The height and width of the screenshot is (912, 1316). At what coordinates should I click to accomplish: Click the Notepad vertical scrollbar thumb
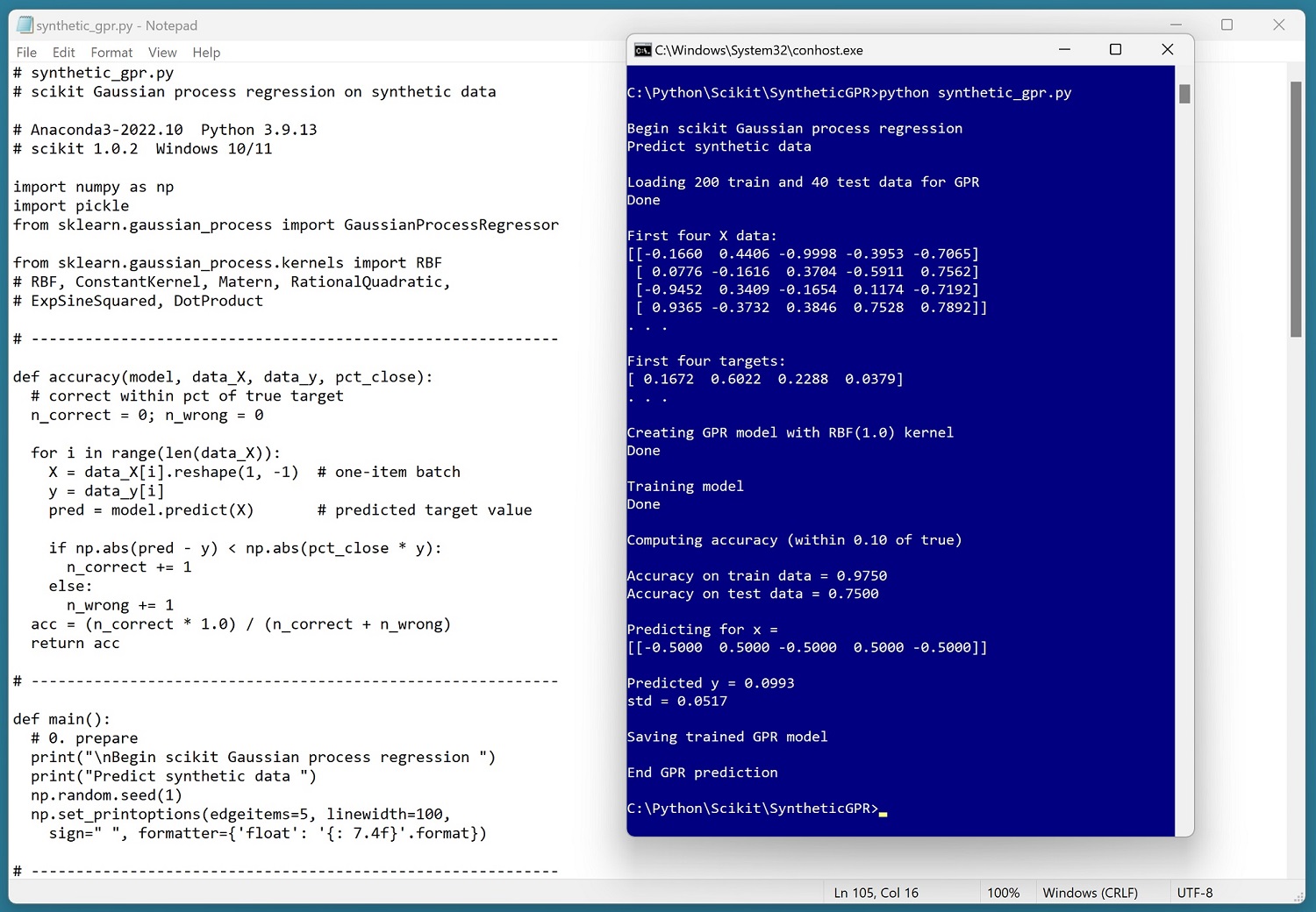tap(1296, 209)
